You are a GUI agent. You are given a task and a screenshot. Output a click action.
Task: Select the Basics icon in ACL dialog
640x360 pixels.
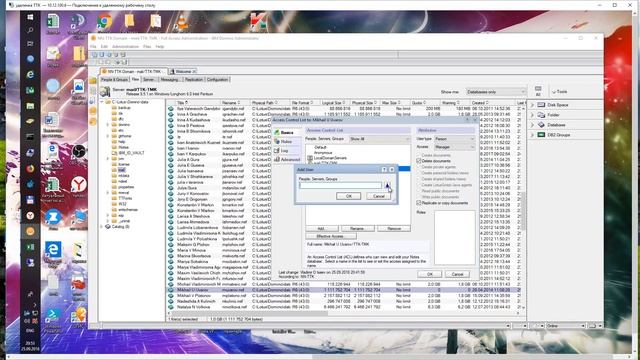(277, 132)
